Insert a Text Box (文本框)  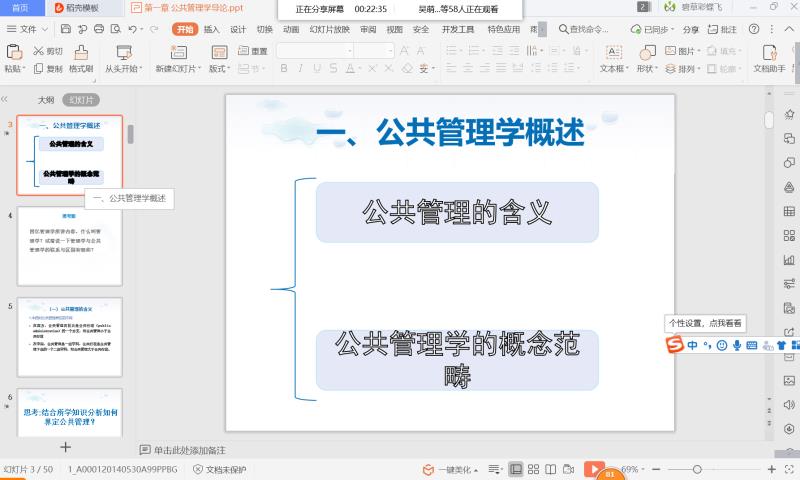(611, 53)
